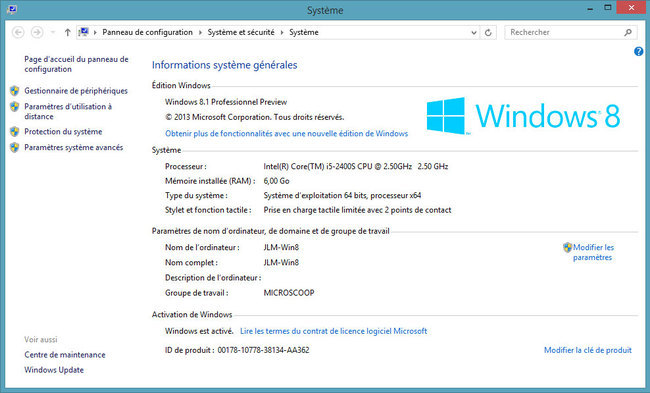Expand the chevron after Système et sécurité
Viewport: 650px width, 393px height.
point(282,32)
